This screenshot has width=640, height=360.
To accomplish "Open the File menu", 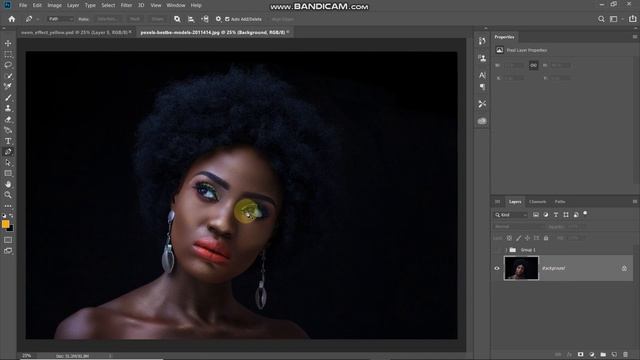I will point(23,5).
